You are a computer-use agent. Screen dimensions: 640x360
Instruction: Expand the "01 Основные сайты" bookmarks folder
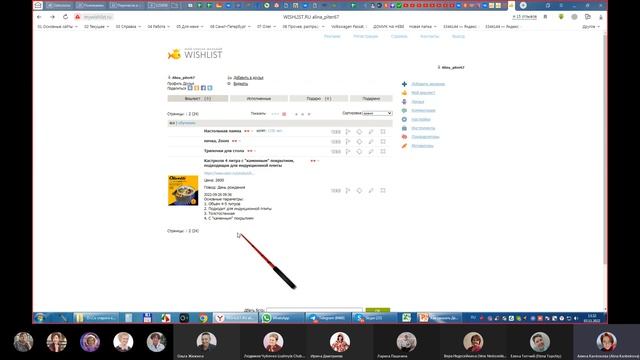click(x=57, y=27)
